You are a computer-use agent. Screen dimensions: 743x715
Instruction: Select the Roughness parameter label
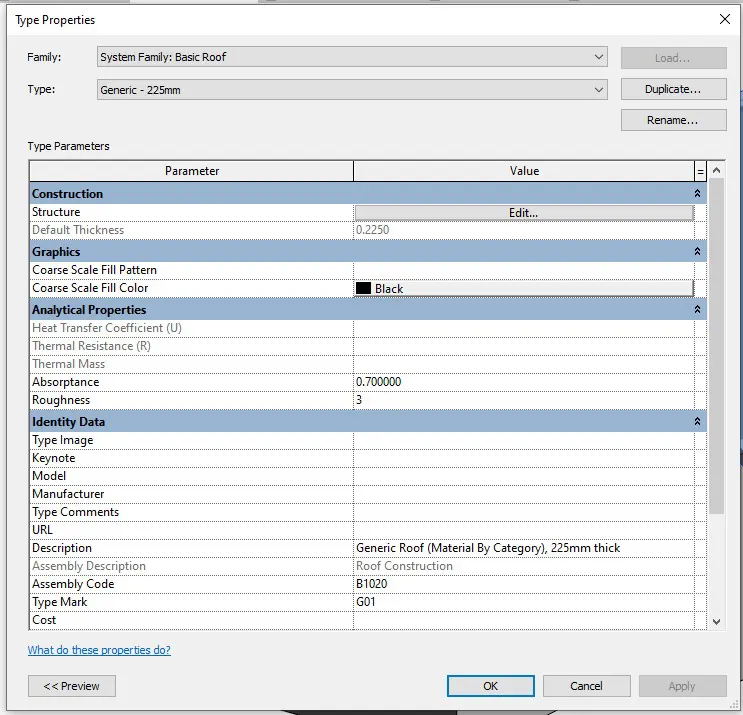(x=61, y=400)
